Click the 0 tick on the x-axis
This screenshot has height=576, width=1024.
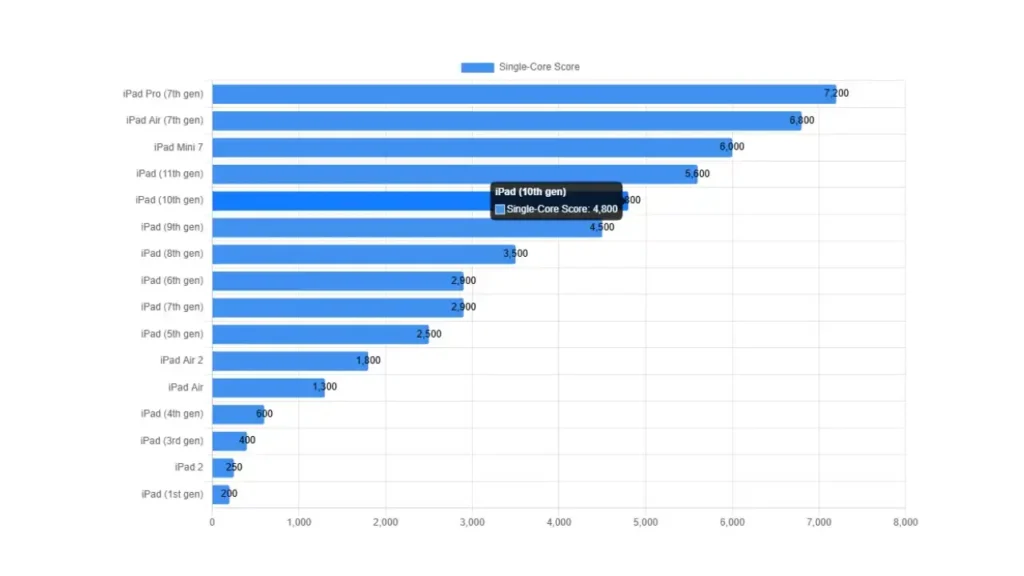point(212,522)
